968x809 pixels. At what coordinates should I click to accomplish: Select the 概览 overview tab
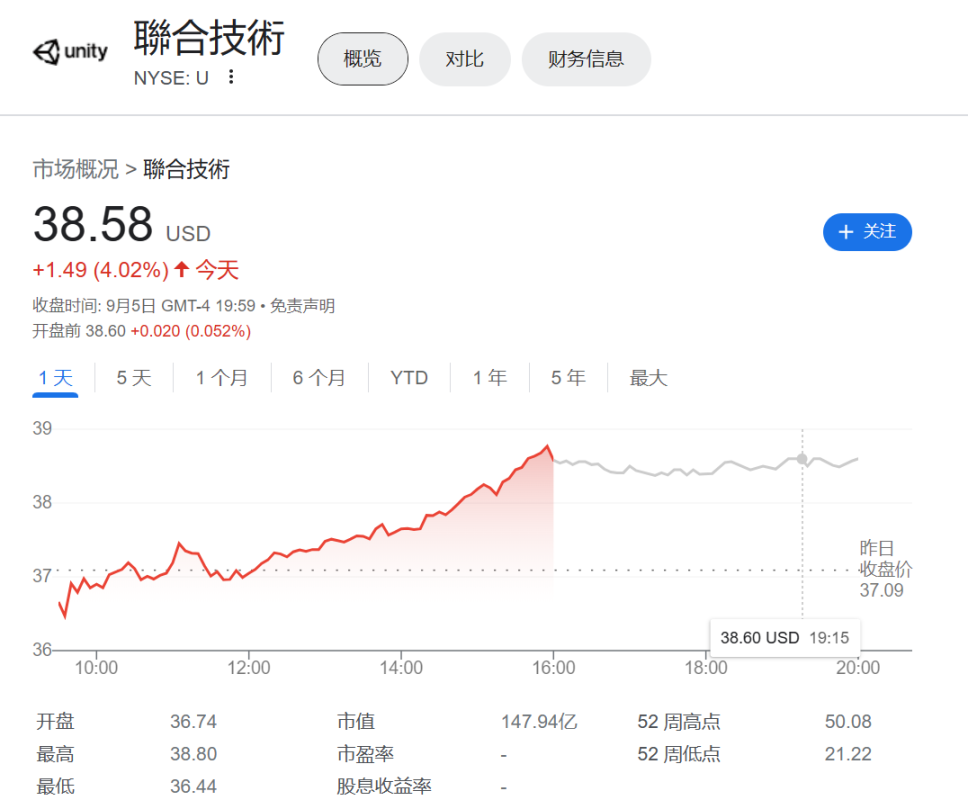362,59
